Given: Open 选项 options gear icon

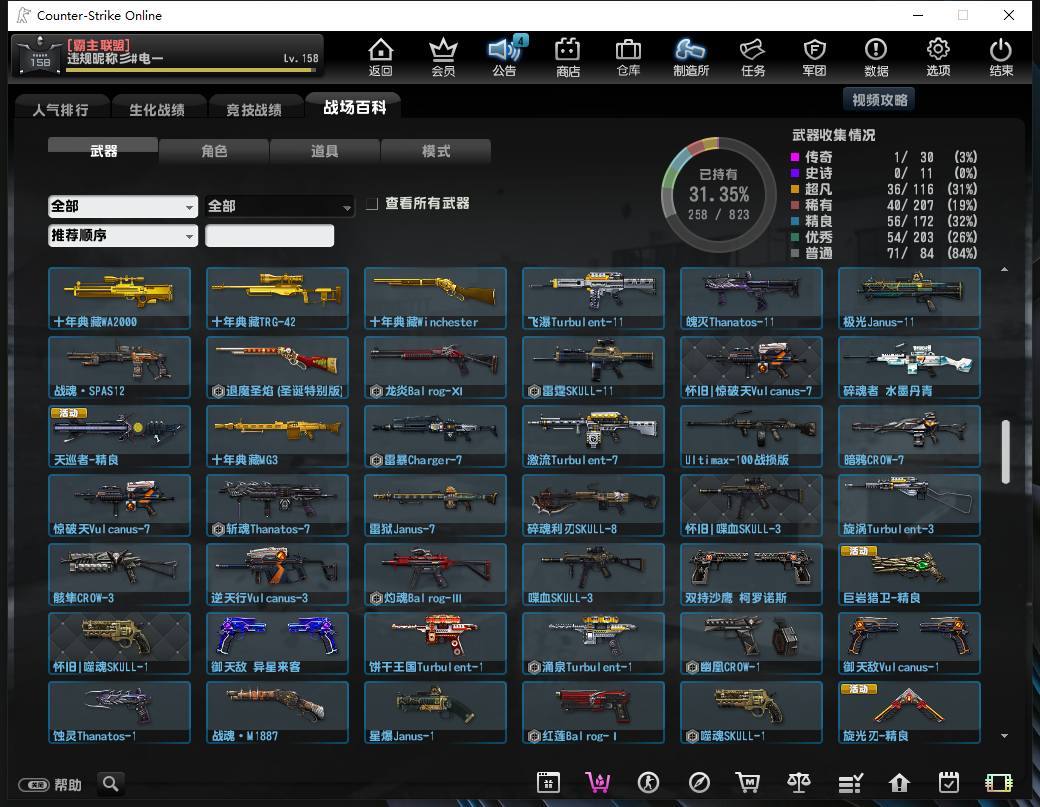Looking at the screenshot, I should click(x=938, y=57).
